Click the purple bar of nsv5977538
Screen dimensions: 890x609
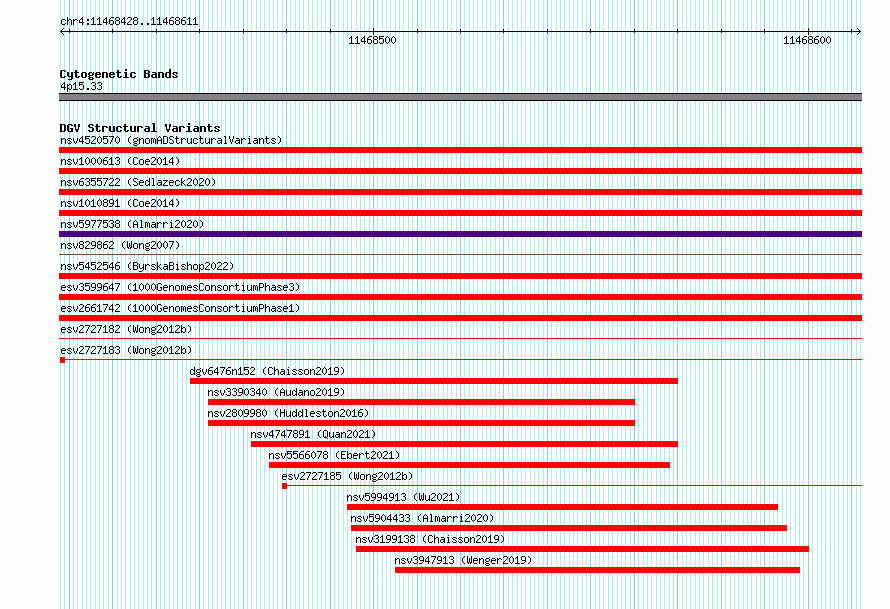[460, 234]
